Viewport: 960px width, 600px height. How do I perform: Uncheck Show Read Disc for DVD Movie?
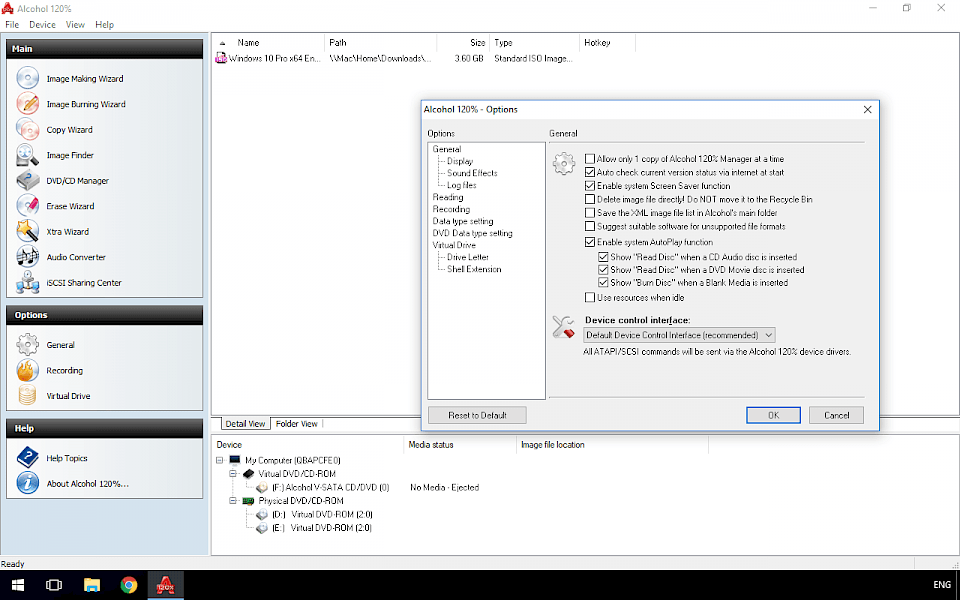click(603, 270)
